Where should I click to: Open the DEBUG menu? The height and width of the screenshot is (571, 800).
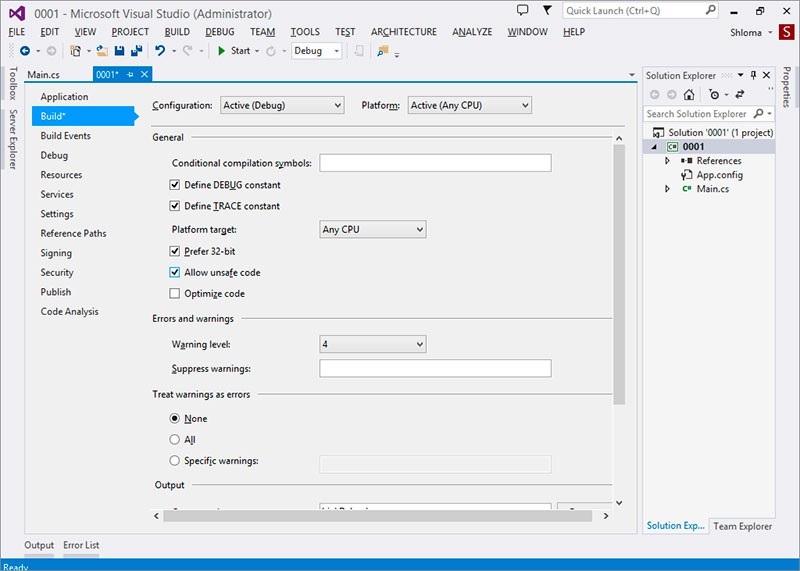220,32
